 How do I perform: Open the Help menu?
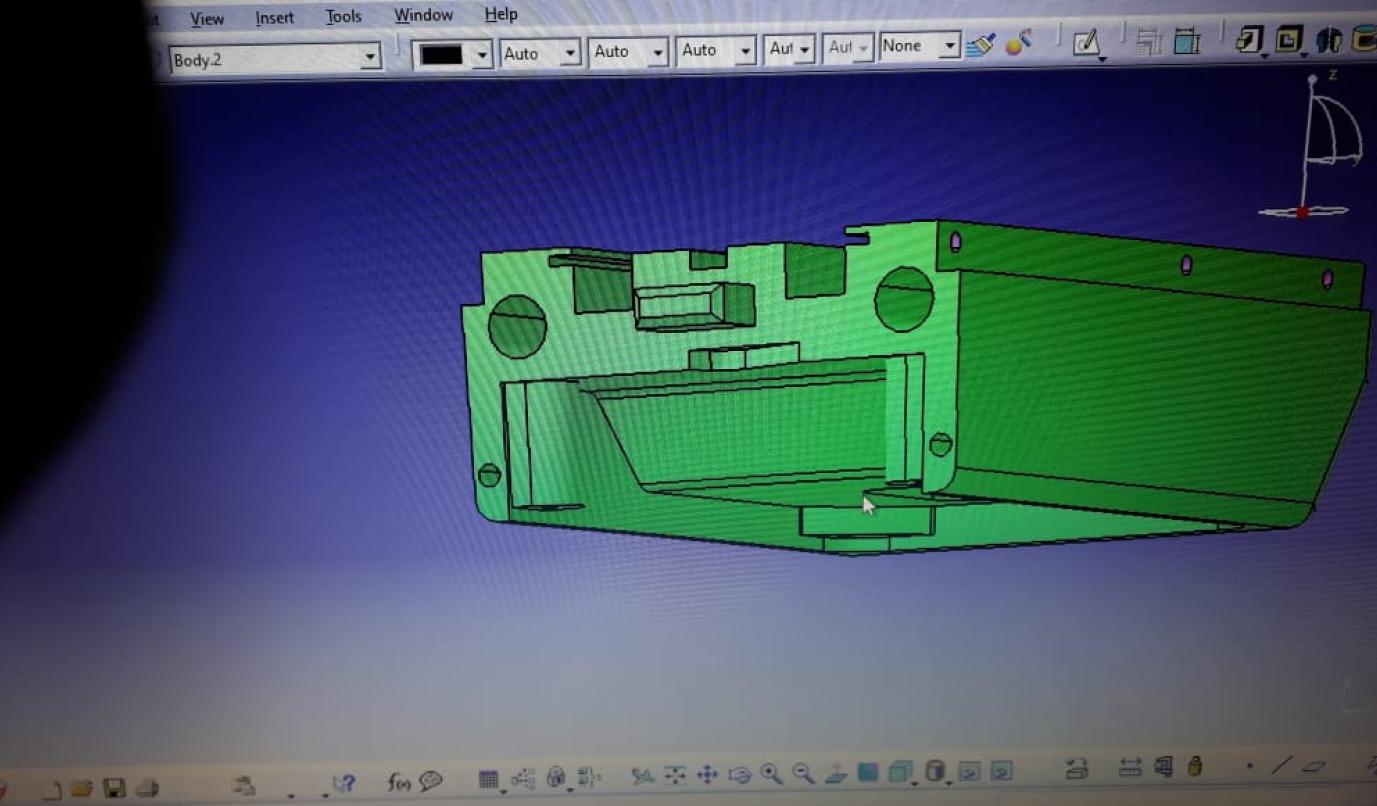pyautogui.click(x=501, y=14)
